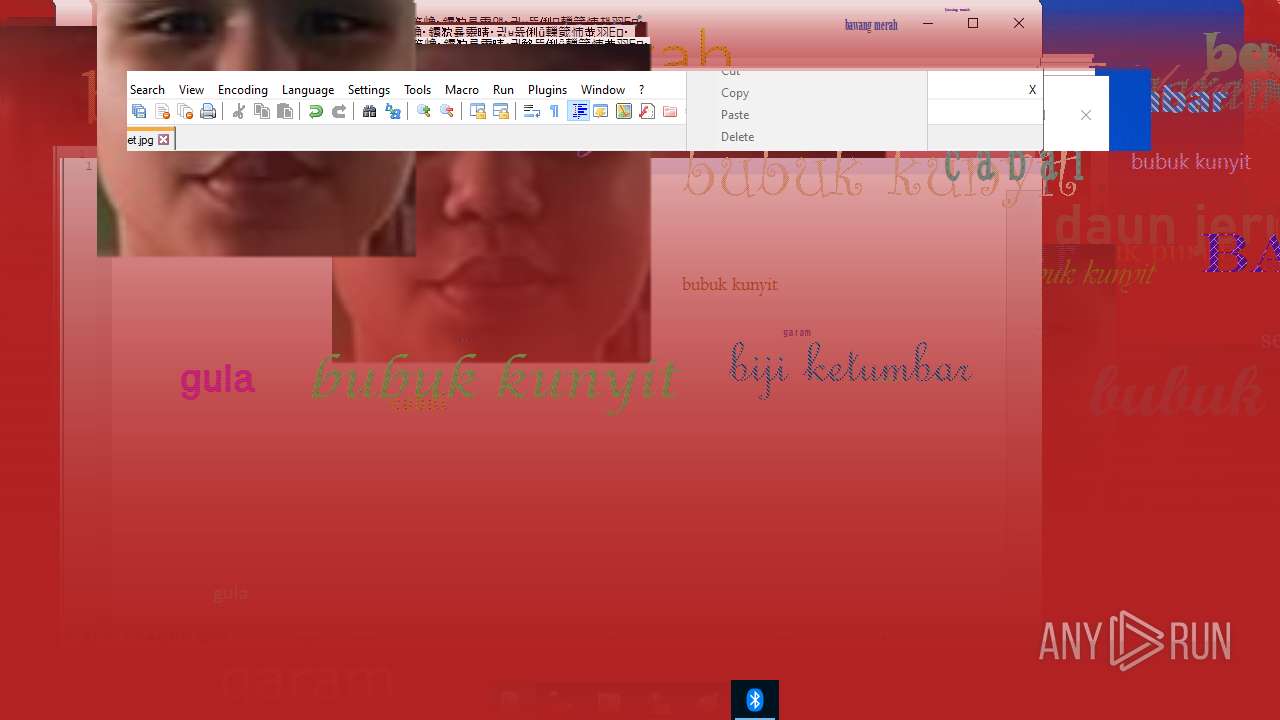Open the Document Map toolbar icon
1280x720 pixels.
pos(624,111)
